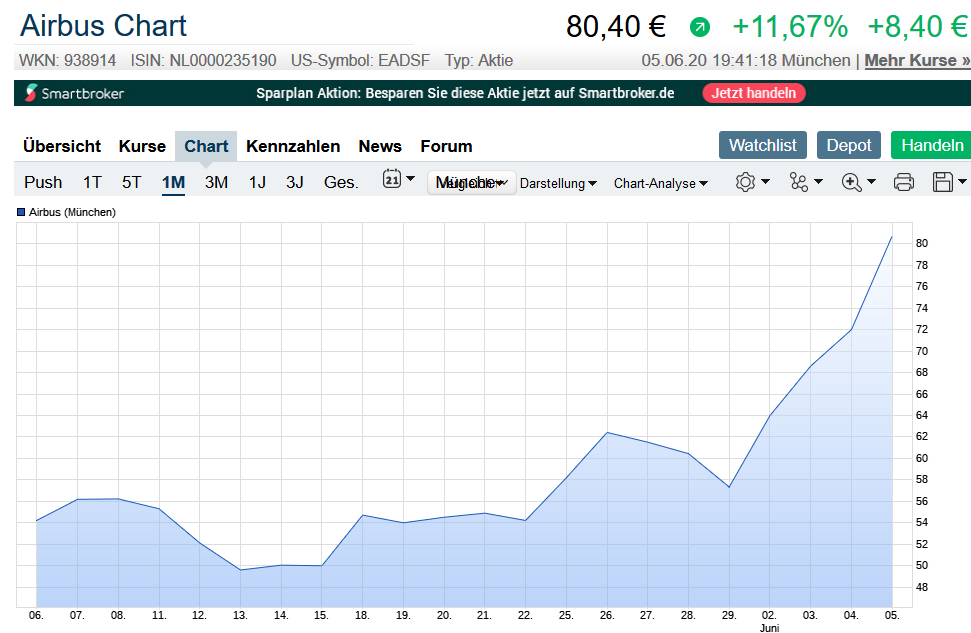Go to the Forum tab

click(x=446, y=146)
